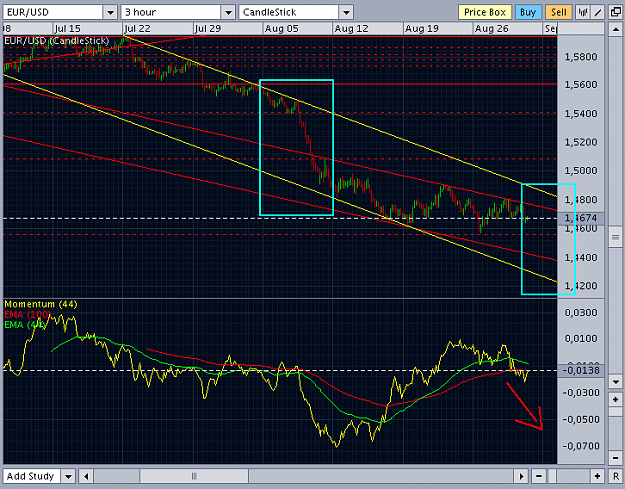
Task: Click the vertical scroll up arrow
Action: (x=615, y=29)
